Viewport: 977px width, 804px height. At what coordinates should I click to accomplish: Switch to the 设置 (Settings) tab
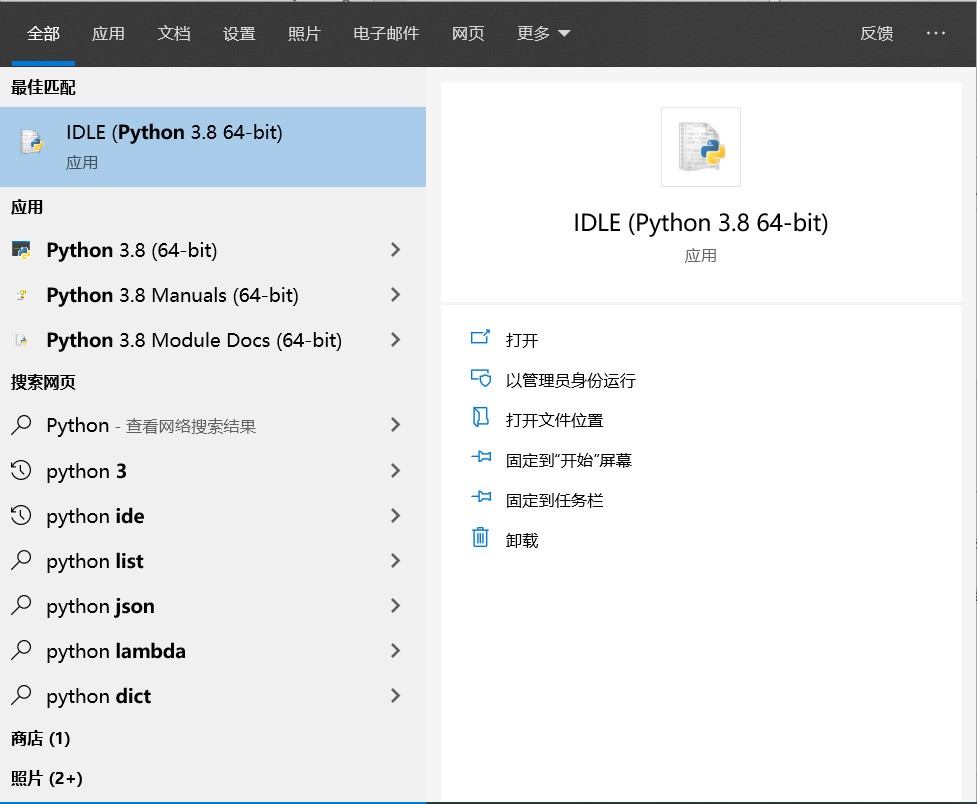pyautogui.click(x=239, y=33)
